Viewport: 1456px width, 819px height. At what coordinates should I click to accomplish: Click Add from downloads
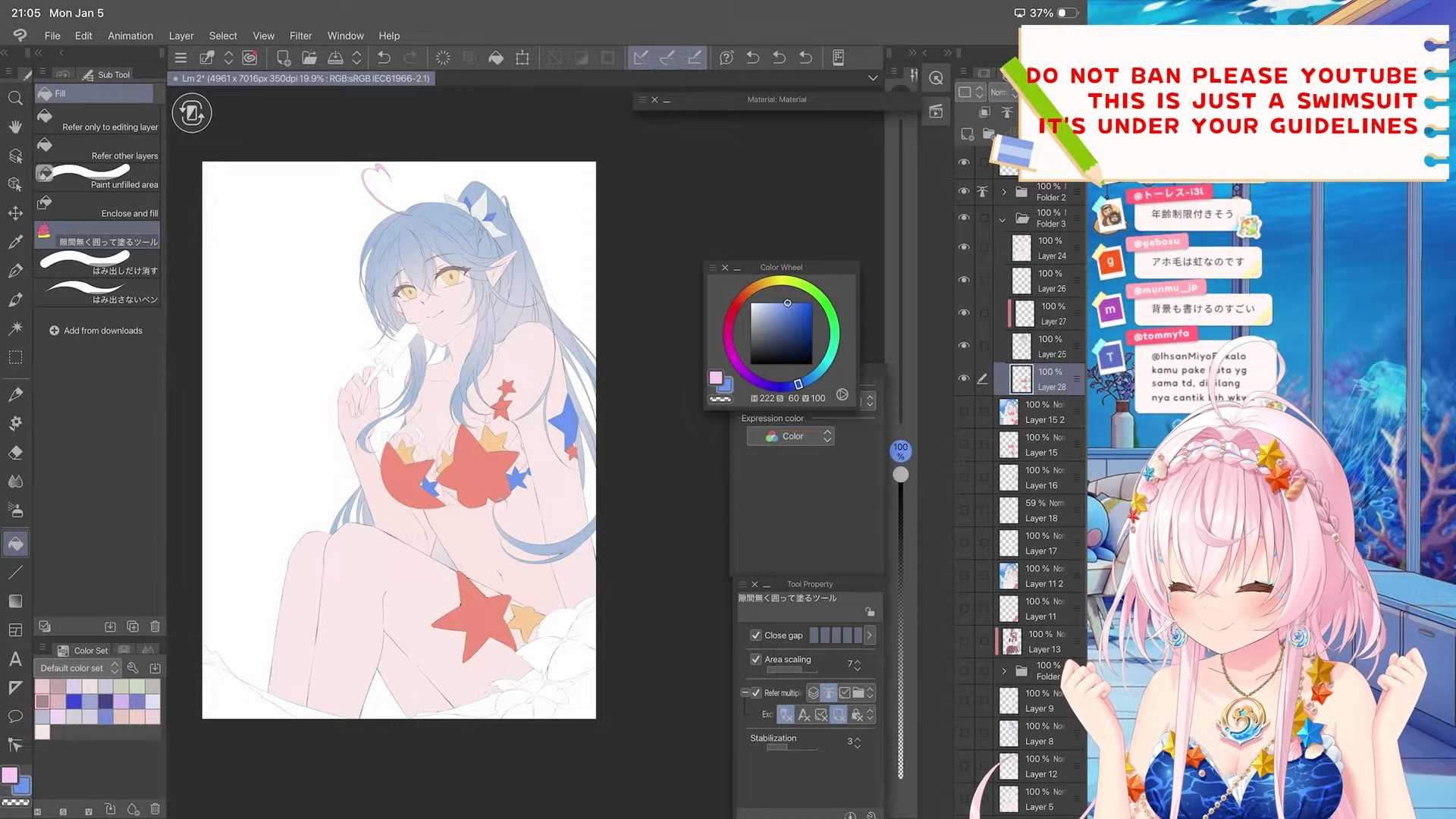click(96, 331)
